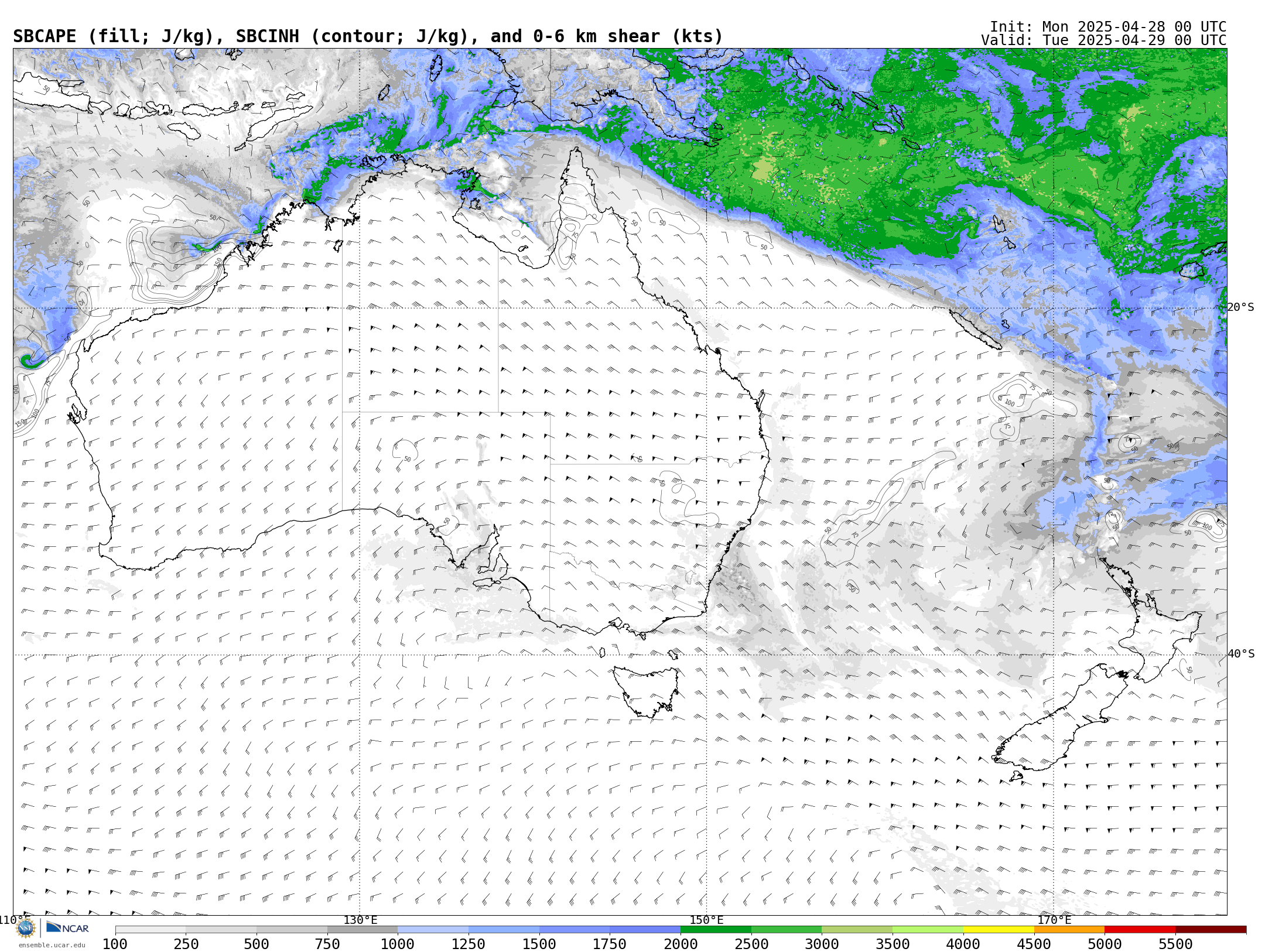The width and height of the screenshot is (1265, 952).
Task: Click the NCAR logo
Action: (67, 927)
